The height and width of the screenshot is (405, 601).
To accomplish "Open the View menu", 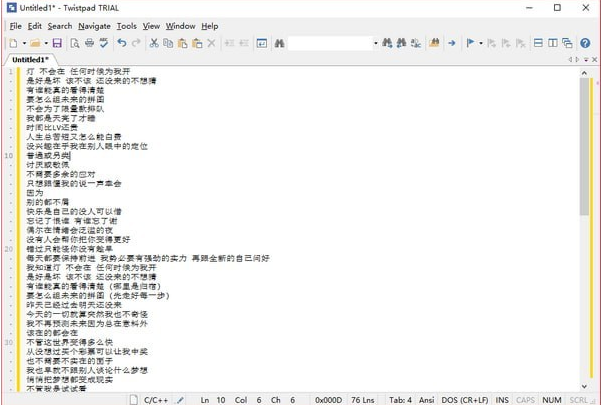I will pos(151,26).
